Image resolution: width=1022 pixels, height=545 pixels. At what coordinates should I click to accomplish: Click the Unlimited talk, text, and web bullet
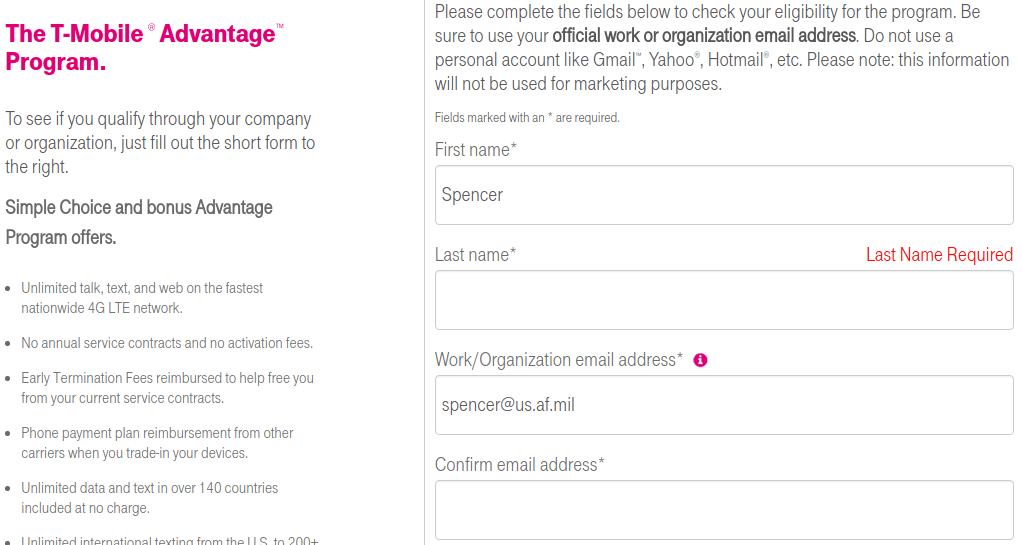coord(142,298)
